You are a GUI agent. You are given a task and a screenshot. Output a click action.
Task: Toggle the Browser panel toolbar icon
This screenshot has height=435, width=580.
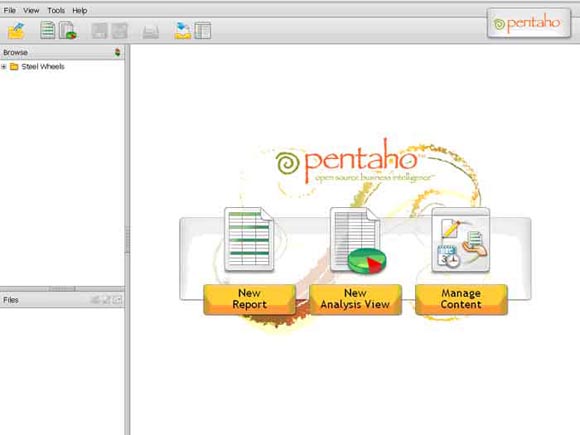tap(203, 31)
